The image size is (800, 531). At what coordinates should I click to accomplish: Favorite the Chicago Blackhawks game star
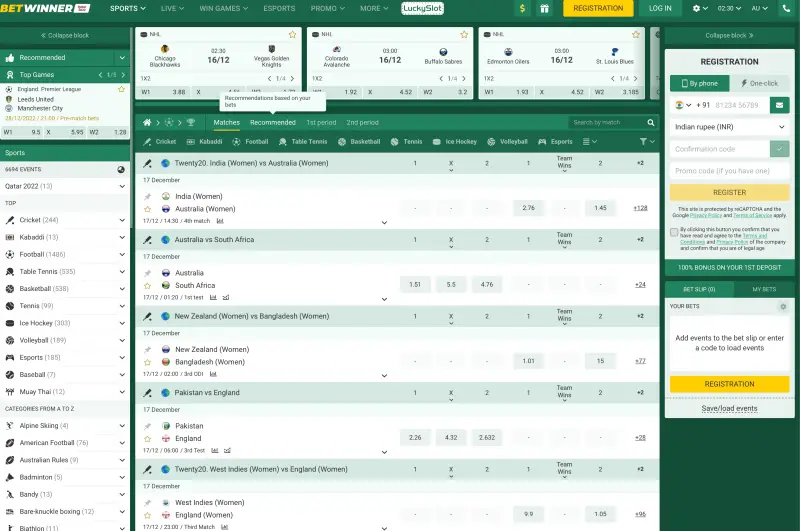click(x=292, y=35)
